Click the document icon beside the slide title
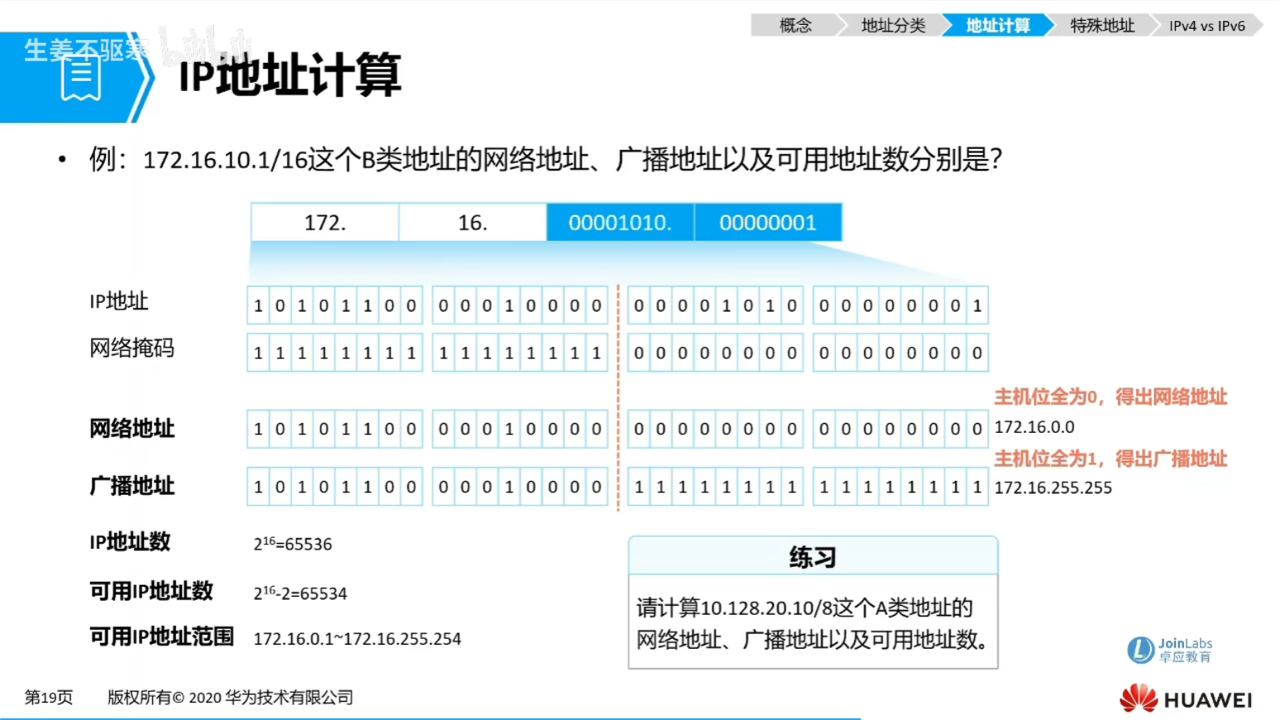Viewport: 1280px width, 720px height. click(x=81, y=78)
